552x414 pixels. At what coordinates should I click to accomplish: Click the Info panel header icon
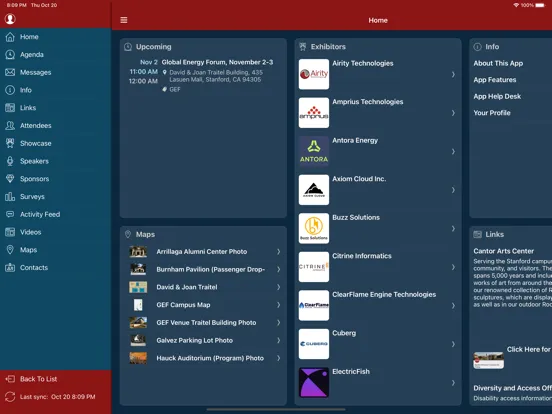tap(477, 47)
